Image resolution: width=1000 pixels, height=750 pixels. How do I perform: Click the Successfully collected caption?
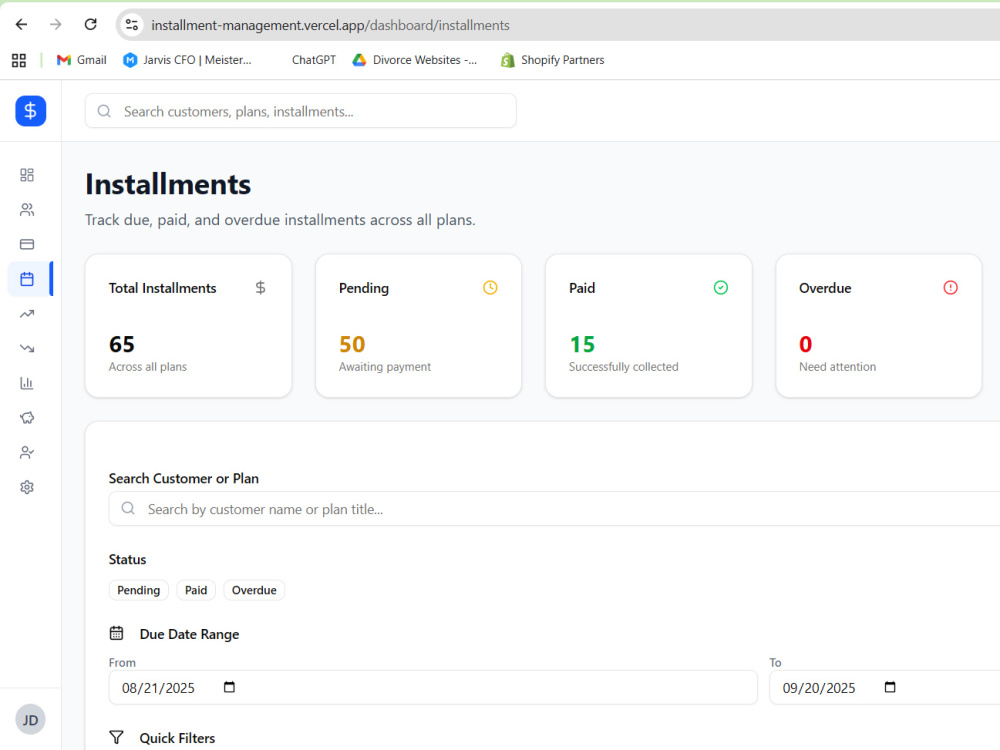[x=623, y=367]
